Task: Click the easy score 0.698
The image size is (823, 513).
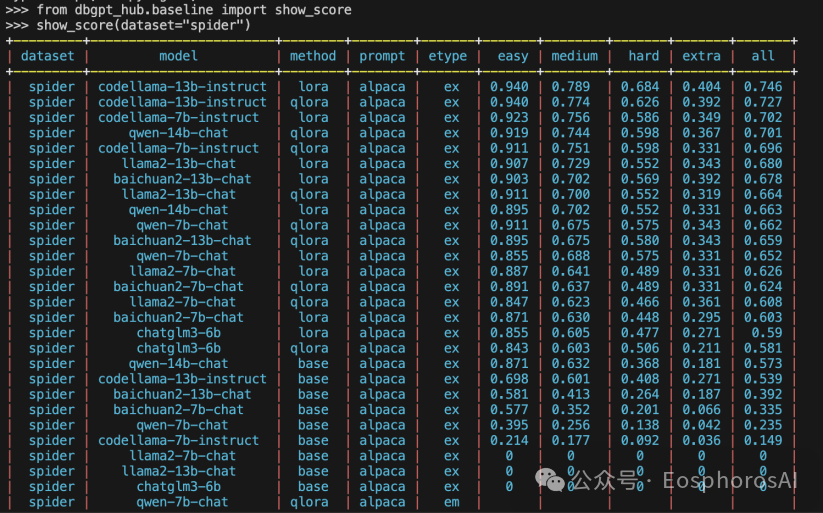Action: click(509, 379)
